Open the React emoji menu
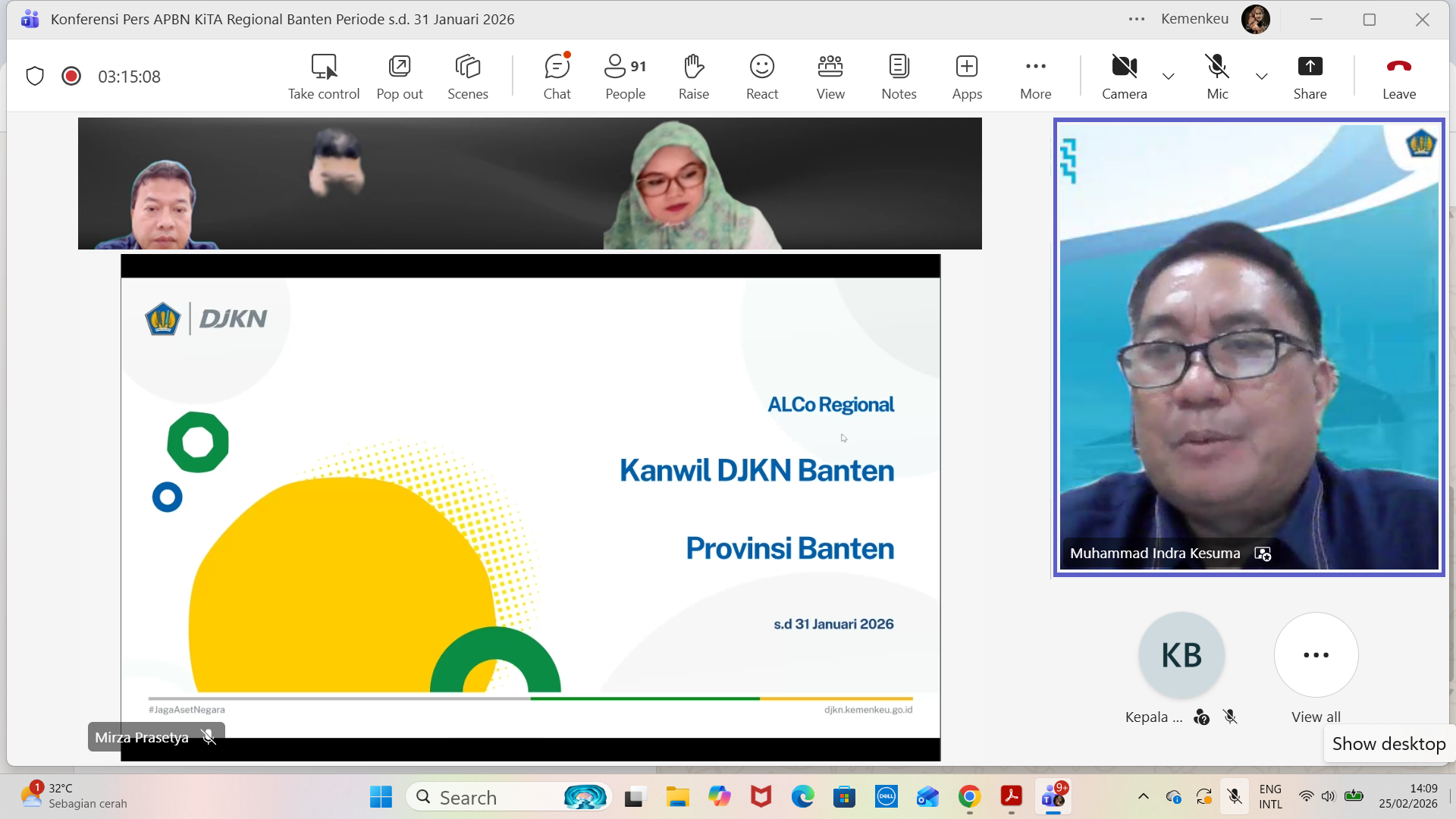 point(761,77)
